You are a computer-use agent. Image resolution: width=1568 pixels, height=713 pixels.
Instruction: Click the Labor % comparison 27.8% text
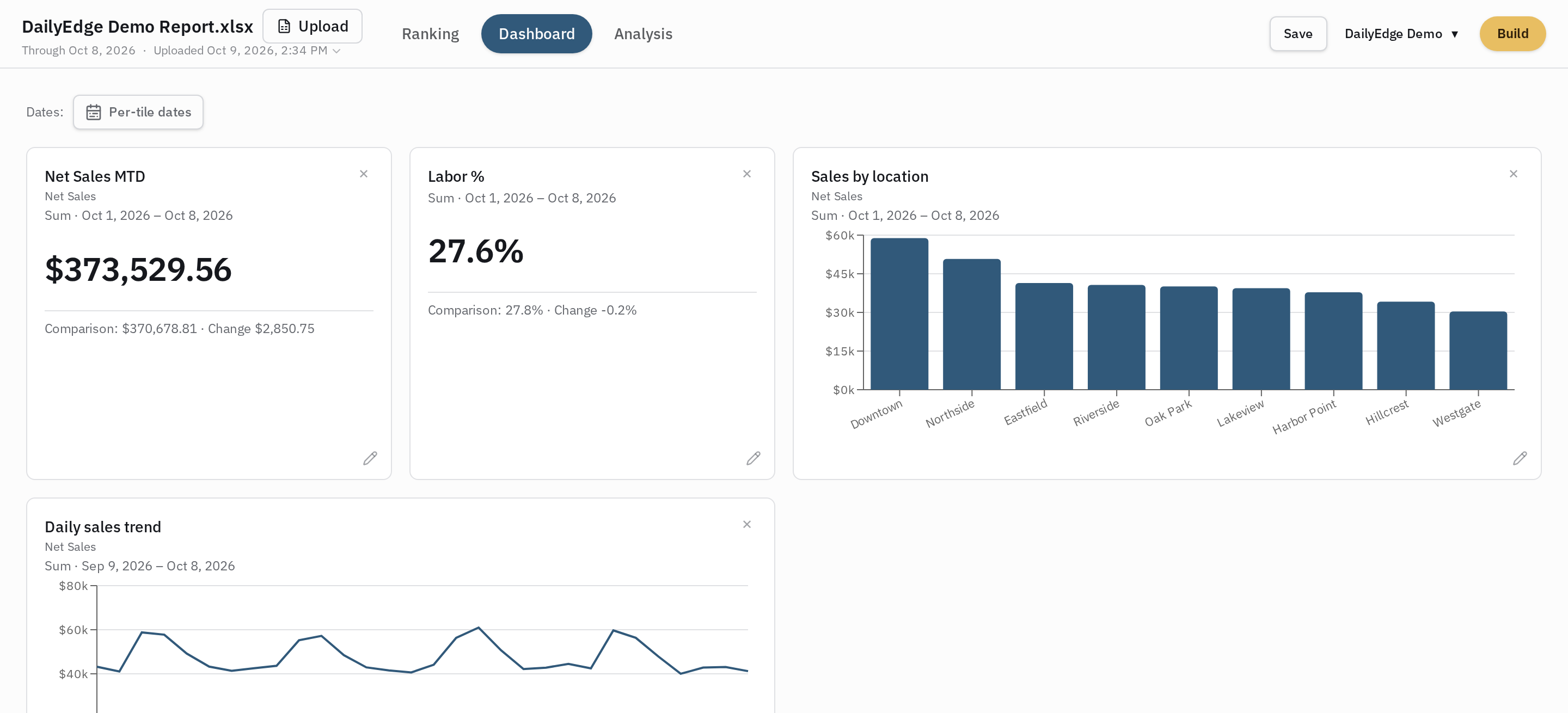532,310
